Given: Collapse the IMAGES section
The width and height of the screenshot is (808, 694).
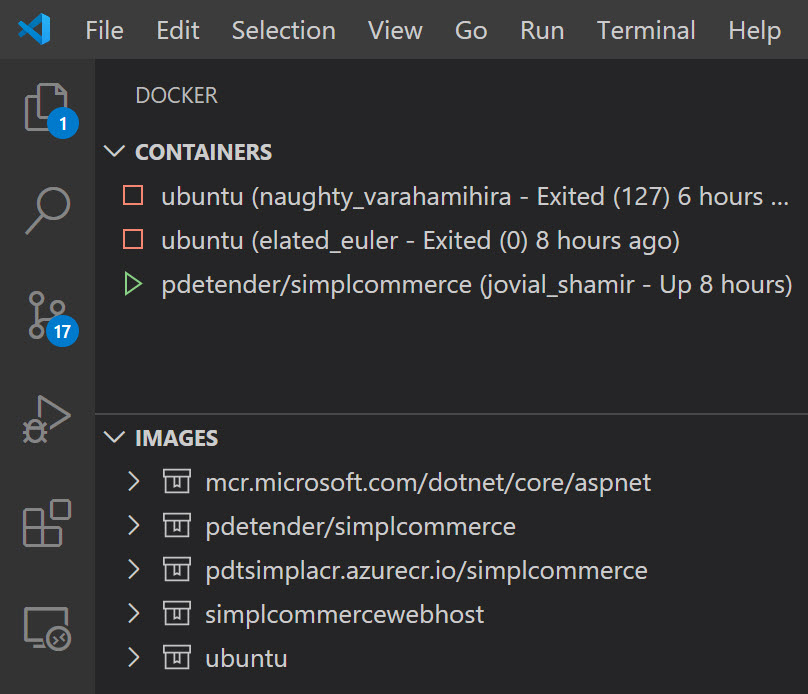Looking at the screenshot, I should [x=116, y=438].
